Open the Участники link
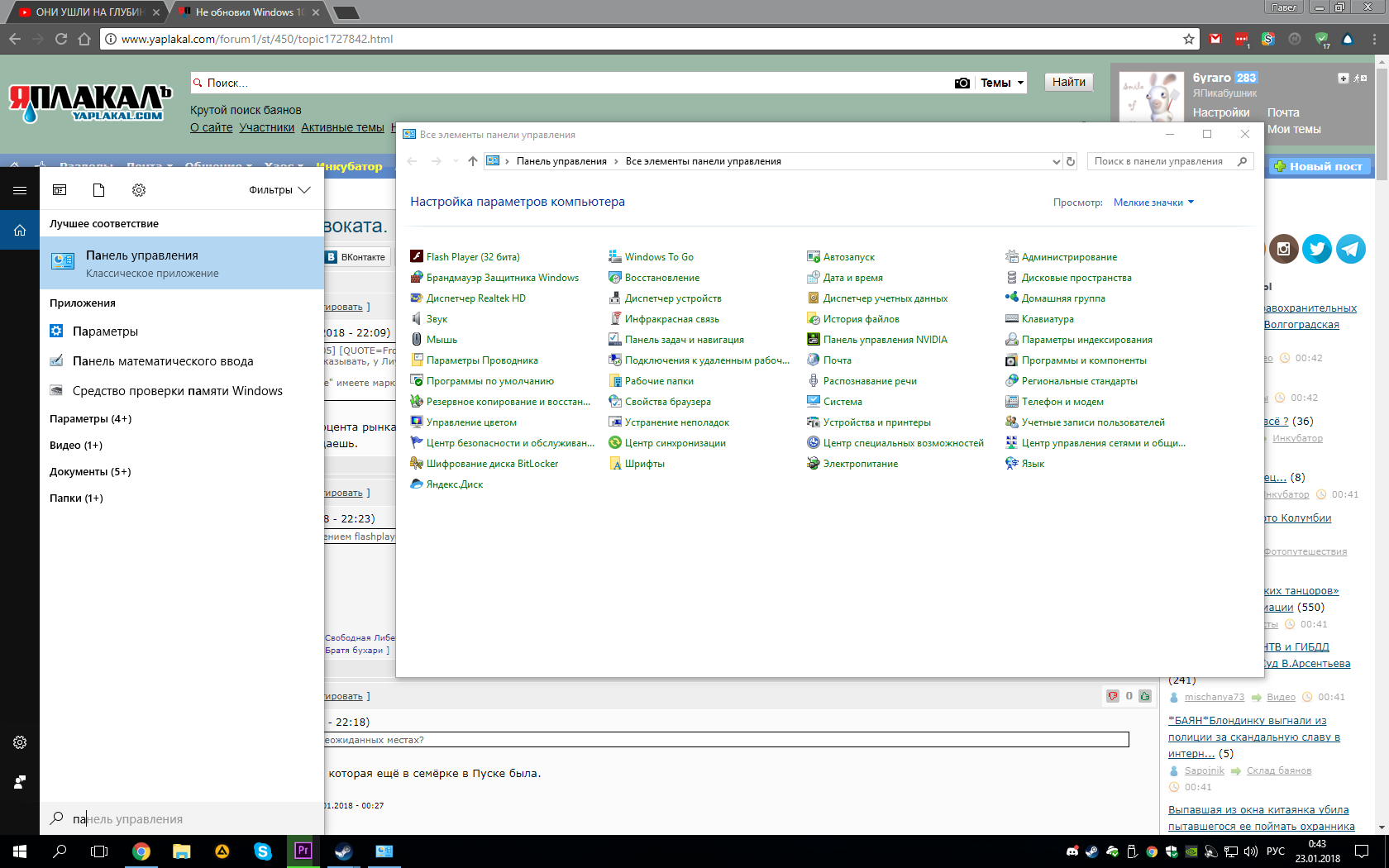 266,127
